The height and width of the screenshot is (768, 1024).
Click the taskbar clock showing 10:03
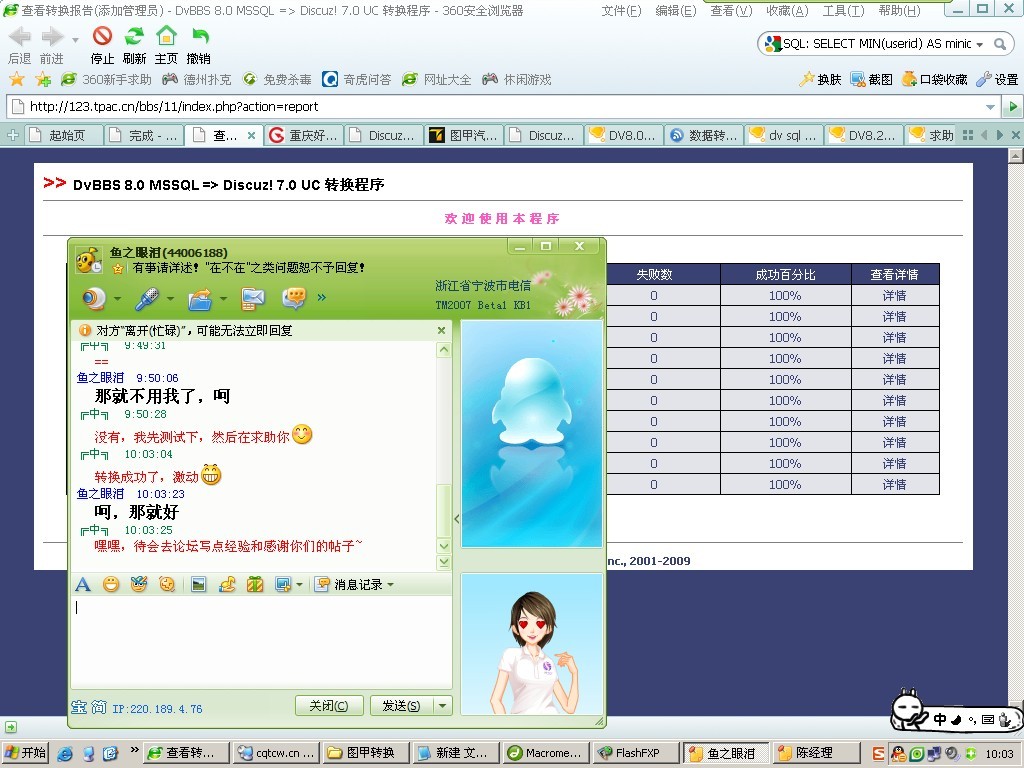[x=999, y=753]
